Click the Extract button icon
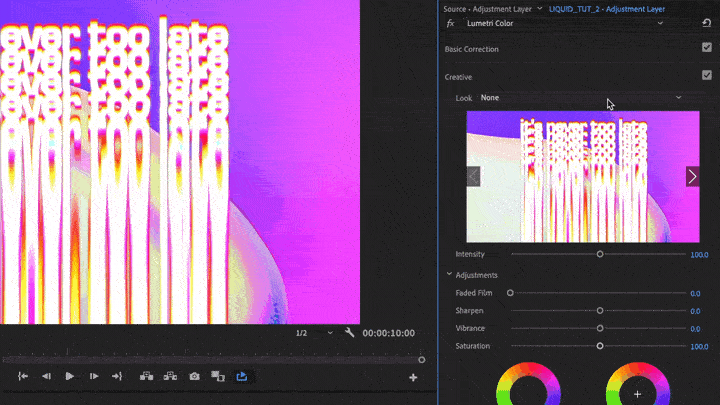This screenshot has width=720, height=405. click(170, 377)
